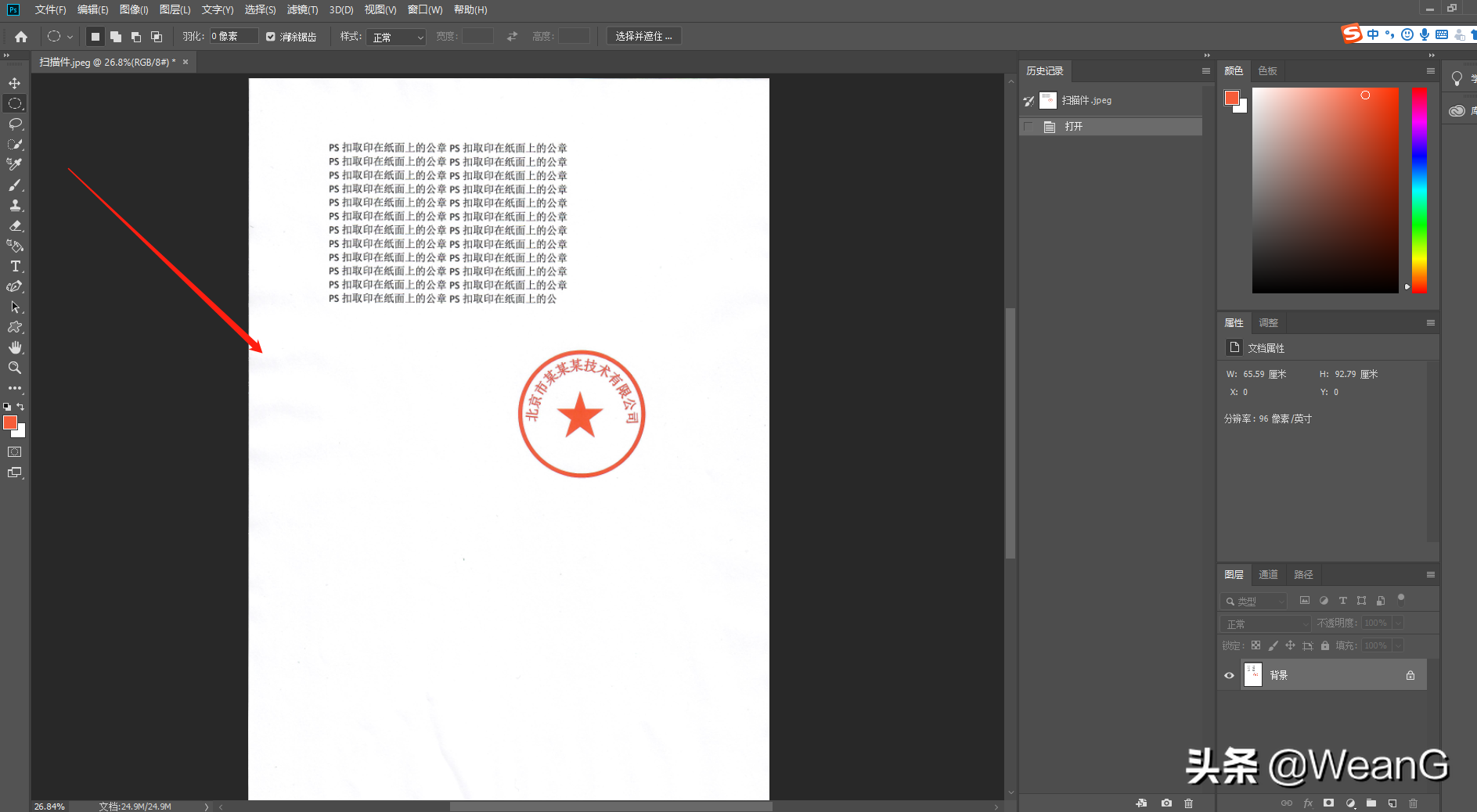The height and width of the screenshot is (812, 1477).
Task: Select the Eyedropper tool
Action: [15, 164]
